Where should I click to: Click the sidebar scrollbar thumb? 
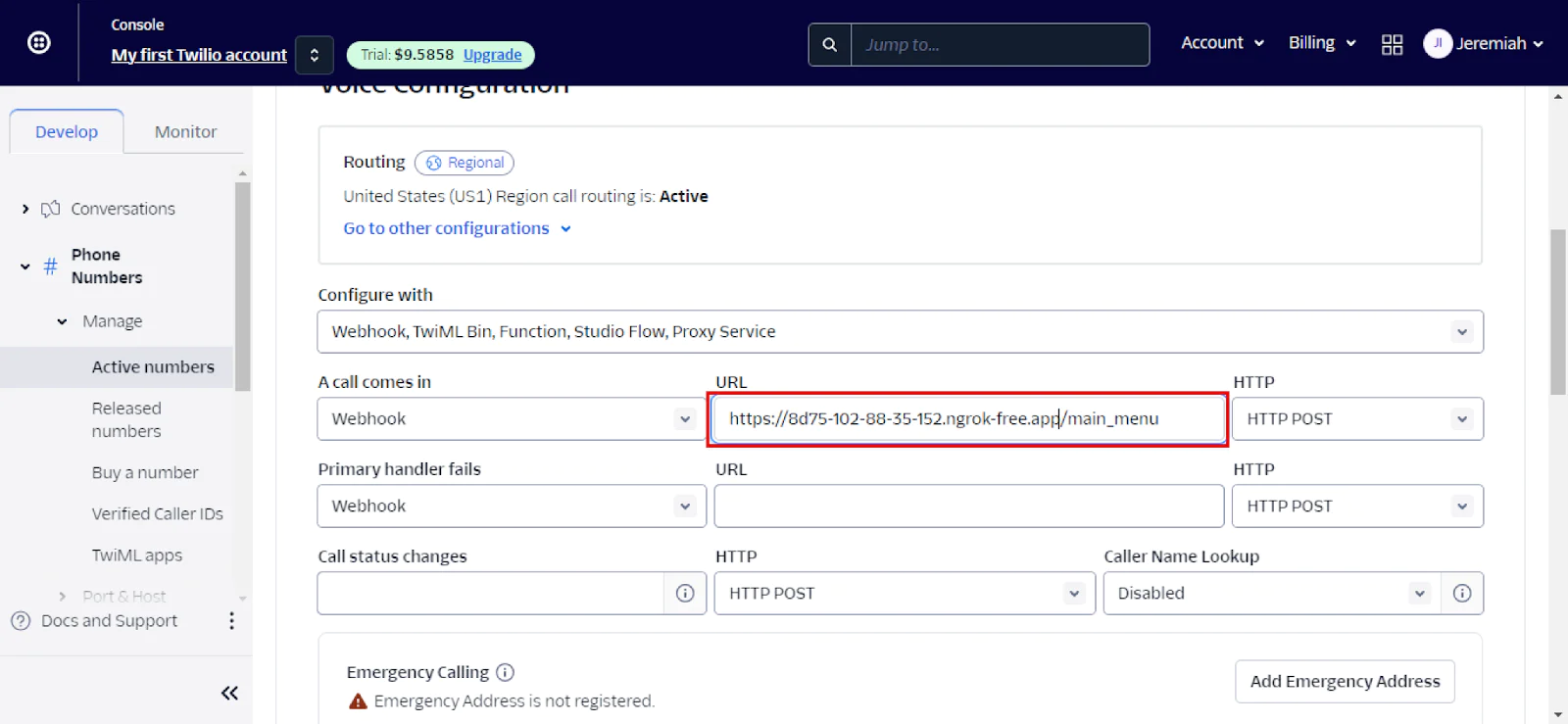coord(242,286)
